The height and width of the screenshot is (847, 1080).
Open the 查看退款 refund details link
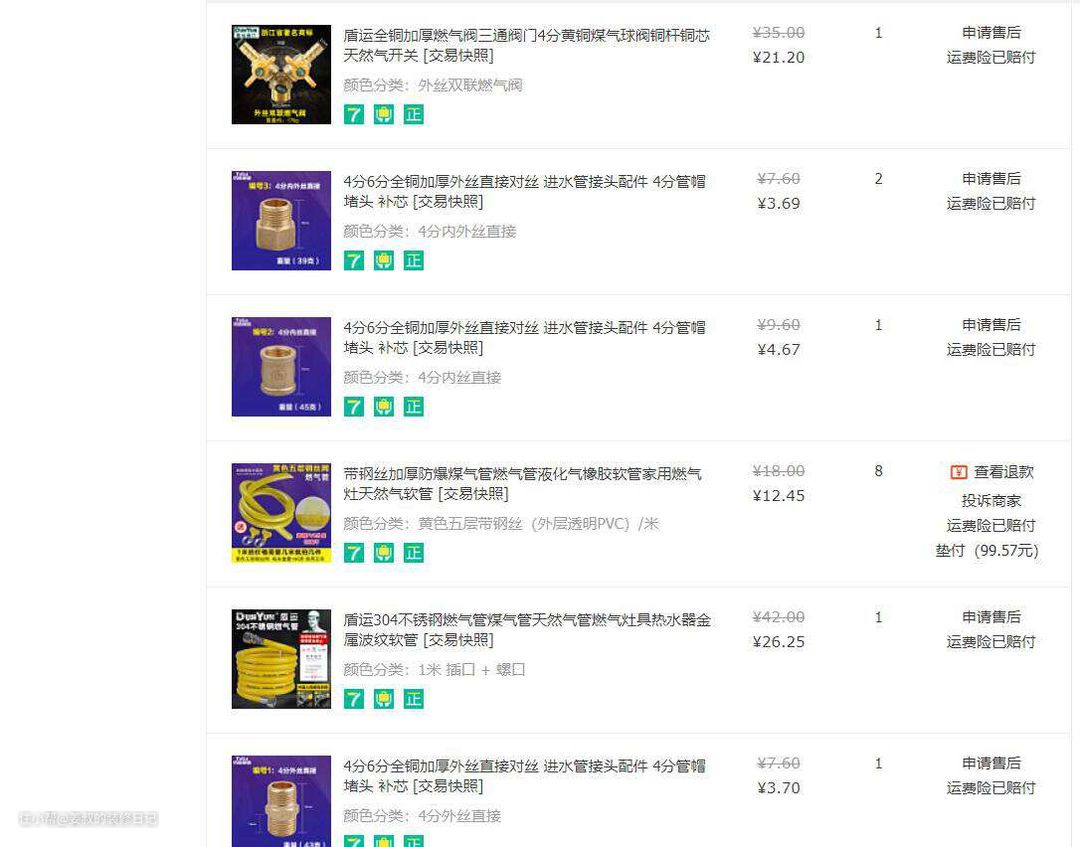coord(1004,472)
